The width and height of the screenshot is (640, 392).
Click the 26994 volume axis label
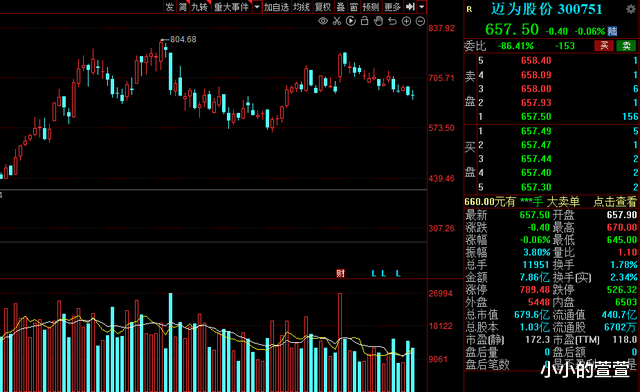(x=440, y=294)
